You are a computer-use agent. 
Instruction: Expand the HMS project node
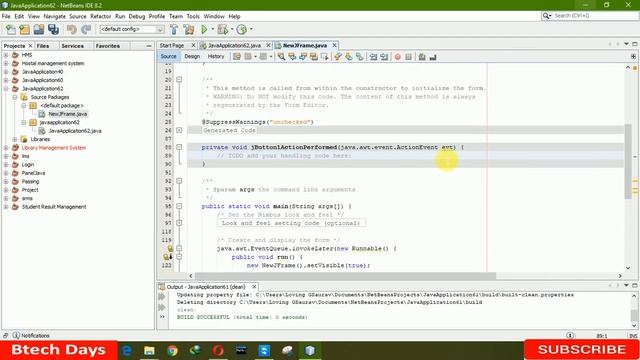pyautogui.click(x=6, y=55)
